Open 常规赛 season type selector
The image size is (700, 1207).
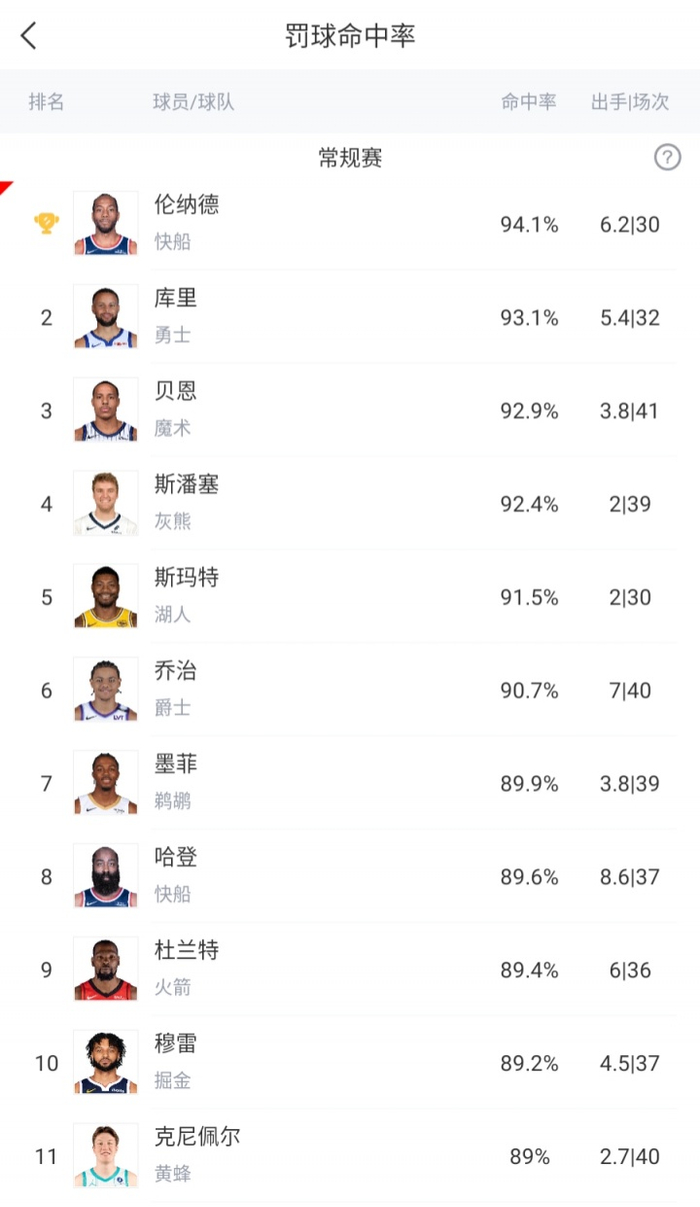click(350, 158)
